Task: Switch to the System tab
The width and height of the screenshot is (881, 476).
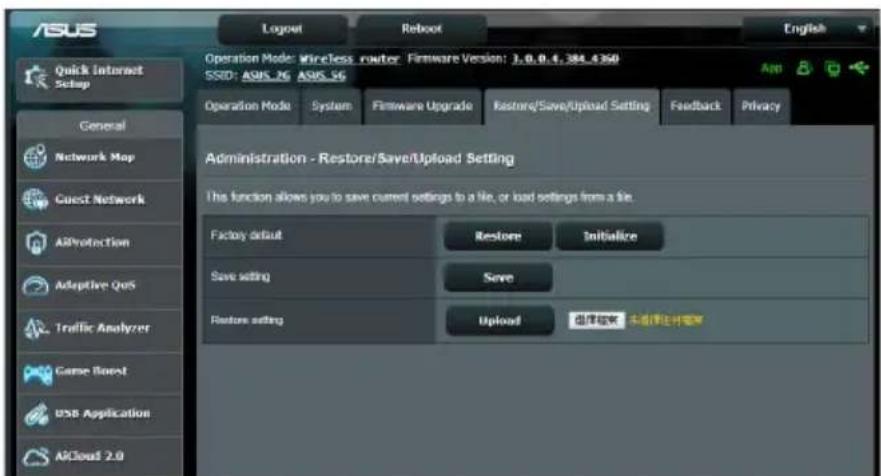Action: 331,106
